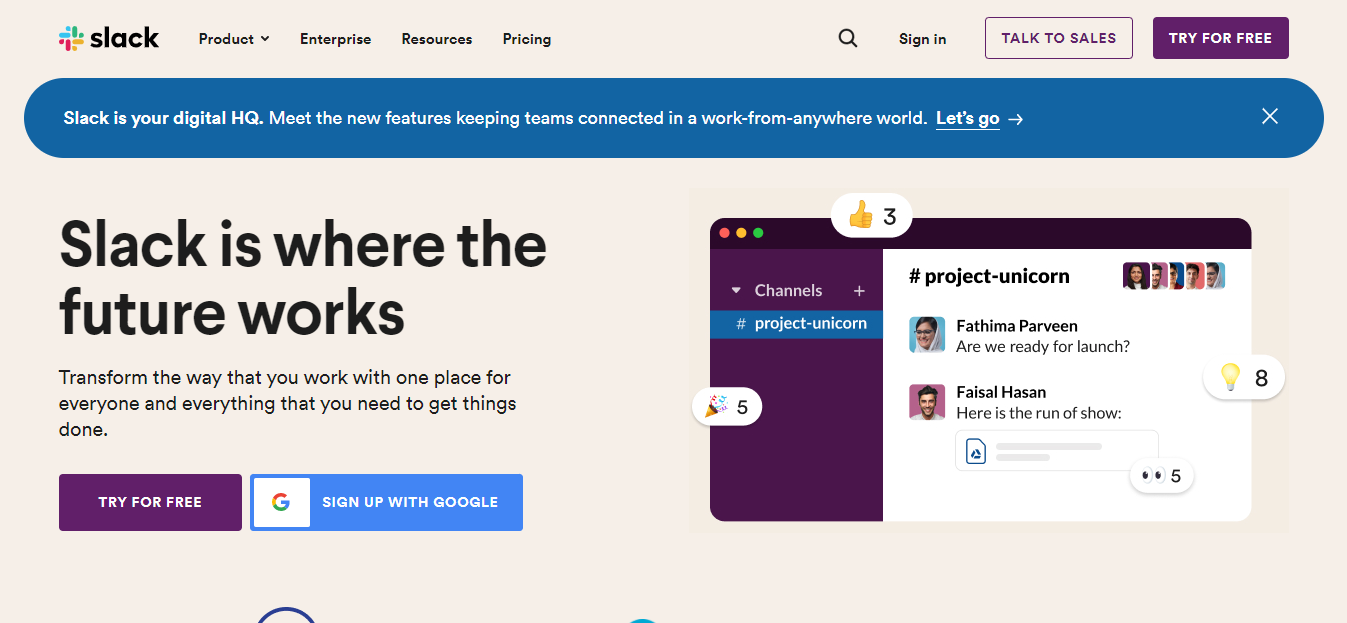Click the yellow window dot in mockup
Viewport: 1347px width, 623px height.
click(741, 233)
